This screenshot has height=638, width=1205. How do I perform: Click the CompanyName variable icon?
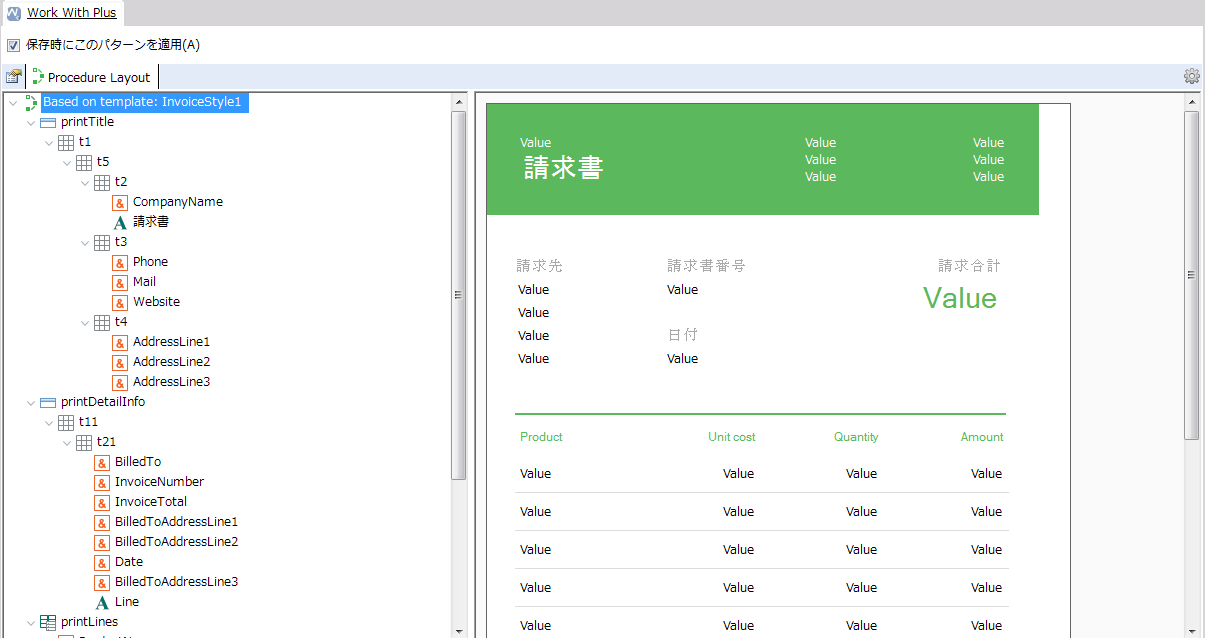point(120,202)
